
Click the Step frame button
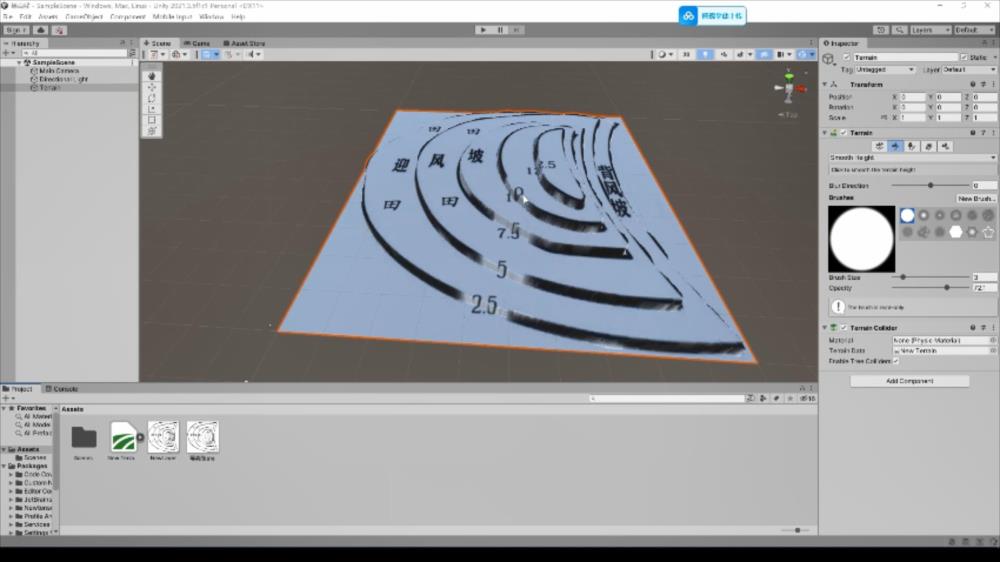(x=517, y=29)
